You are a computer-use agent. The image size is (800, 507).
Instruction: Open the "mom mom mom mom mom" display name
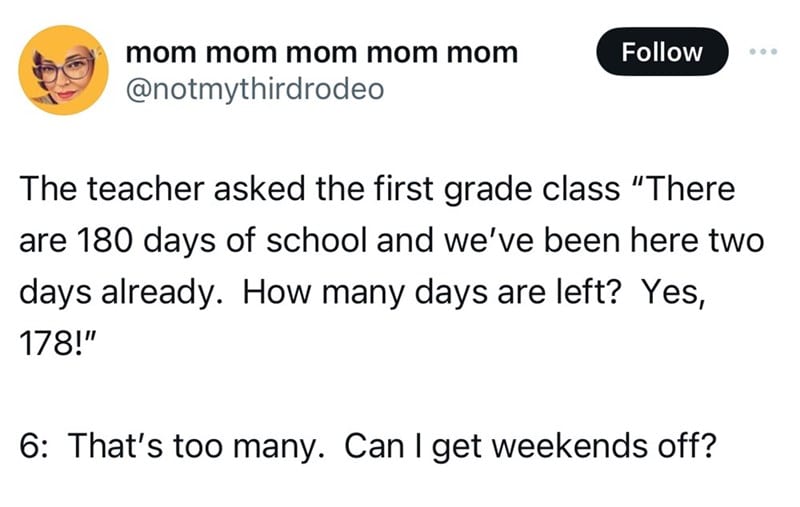tap(321, 53)
